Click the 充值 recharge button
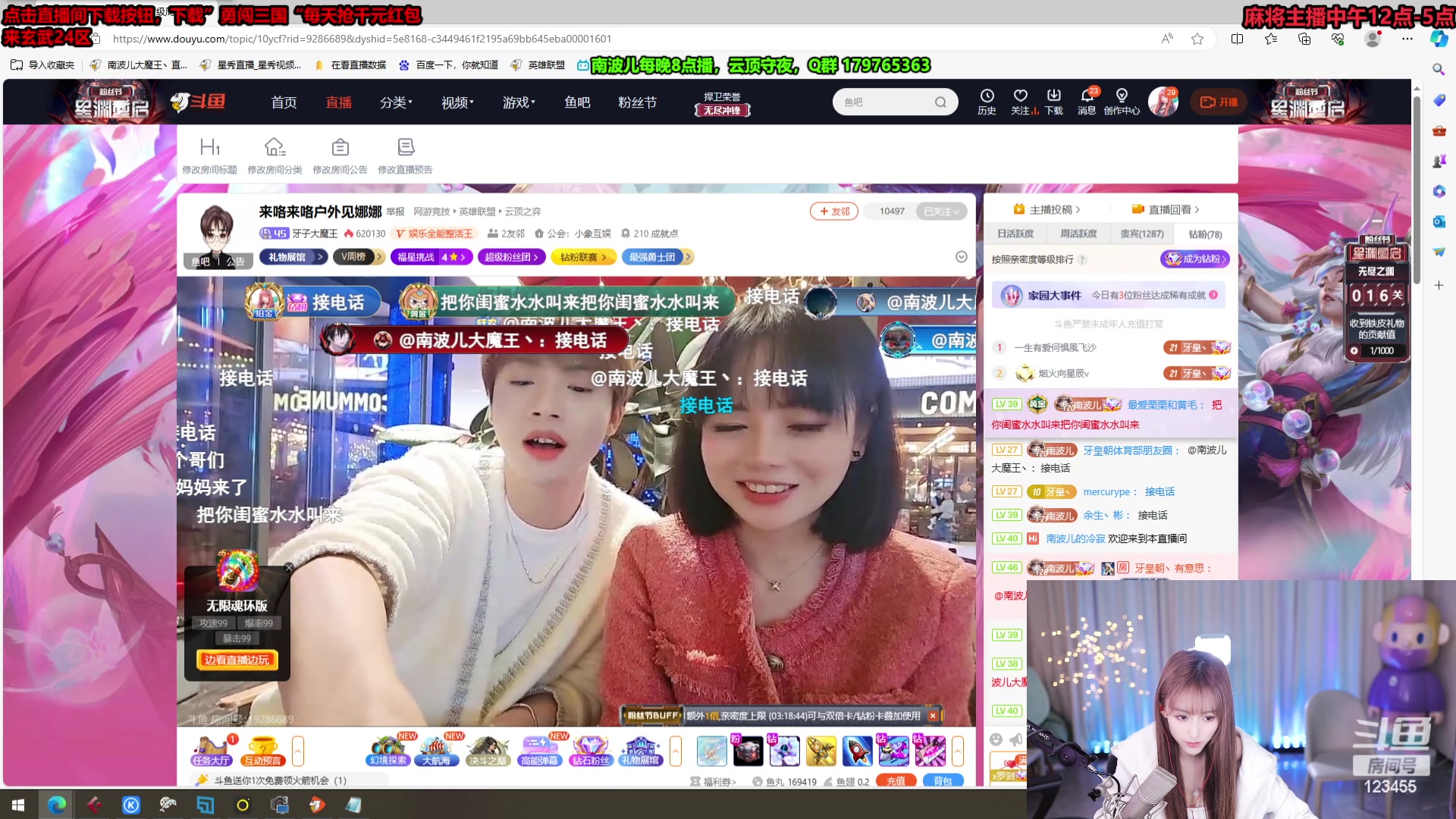1456x819 pixels. pyautogui.click(x=896, y=781)
